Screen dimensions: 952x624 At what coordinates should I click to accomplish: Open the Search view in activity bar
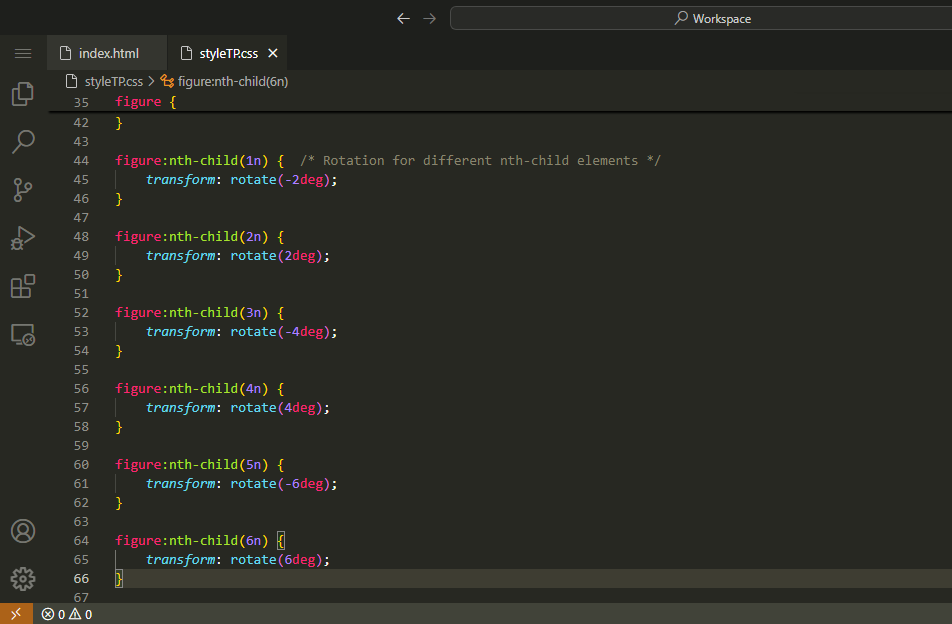22,142
